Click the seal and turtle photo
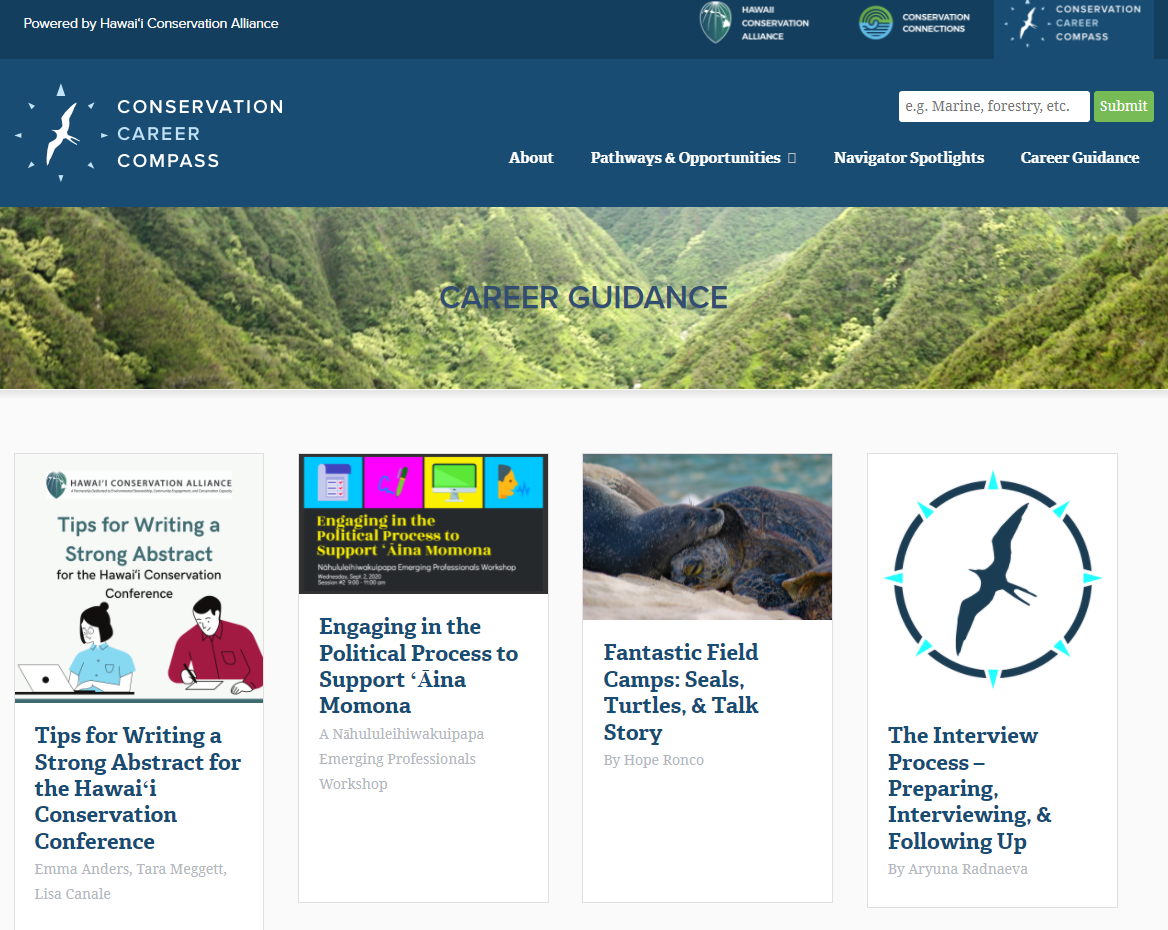 [707, 537]
